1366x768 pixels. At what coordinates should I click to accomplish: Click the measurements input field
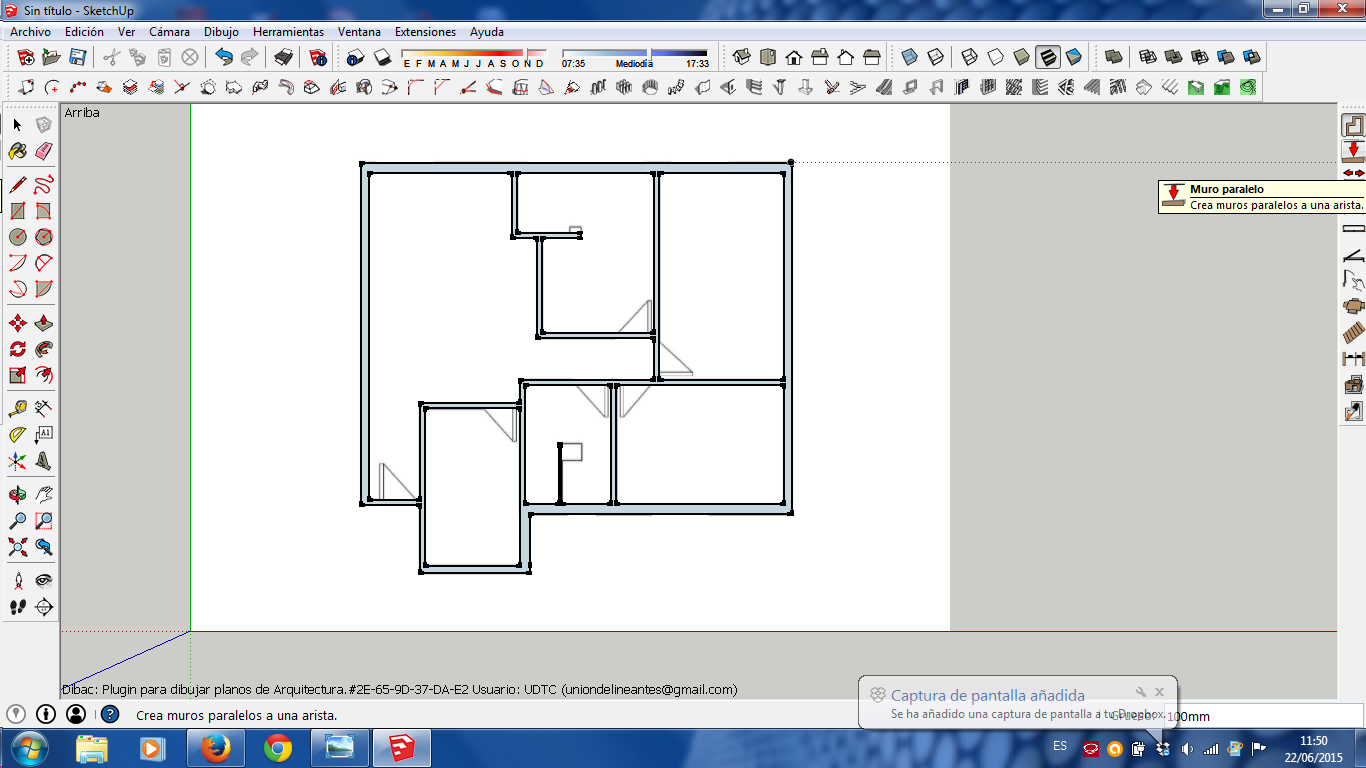coord(1263,715)
